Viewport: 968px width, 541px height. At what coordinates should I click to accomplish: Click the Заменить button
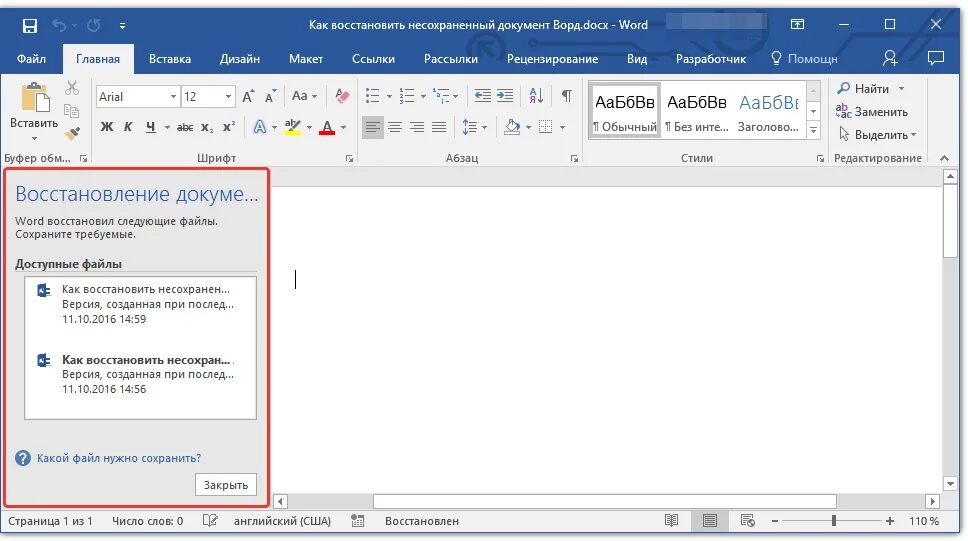tap(872, 112)
